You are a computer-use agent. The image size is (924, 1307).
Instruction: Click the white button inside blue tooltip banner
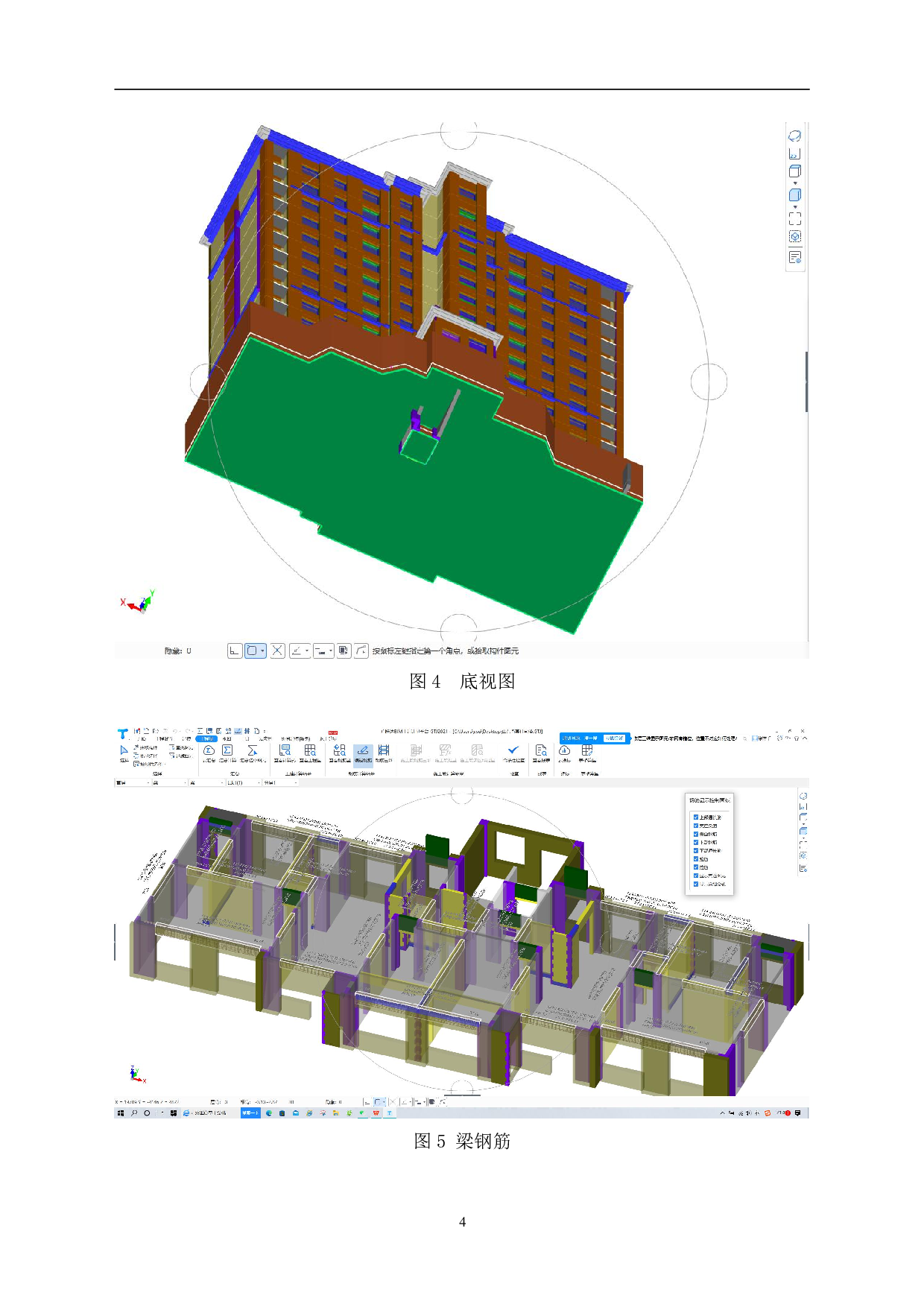coord(615,738)
